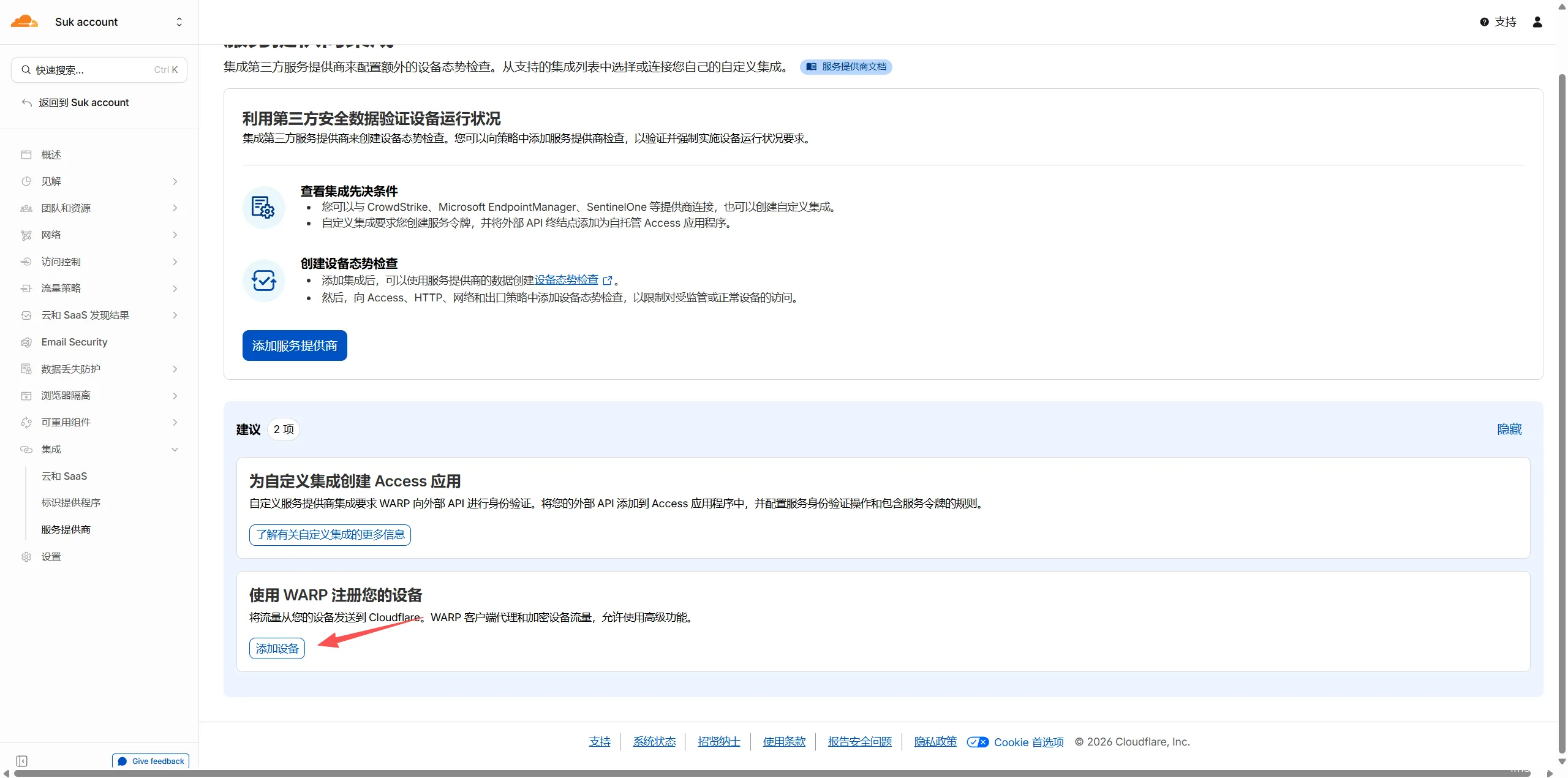Viewport: 1568px width, 778px height.
Task: Open 云和 SaaS submenu item
Action: tap(64, 476)
